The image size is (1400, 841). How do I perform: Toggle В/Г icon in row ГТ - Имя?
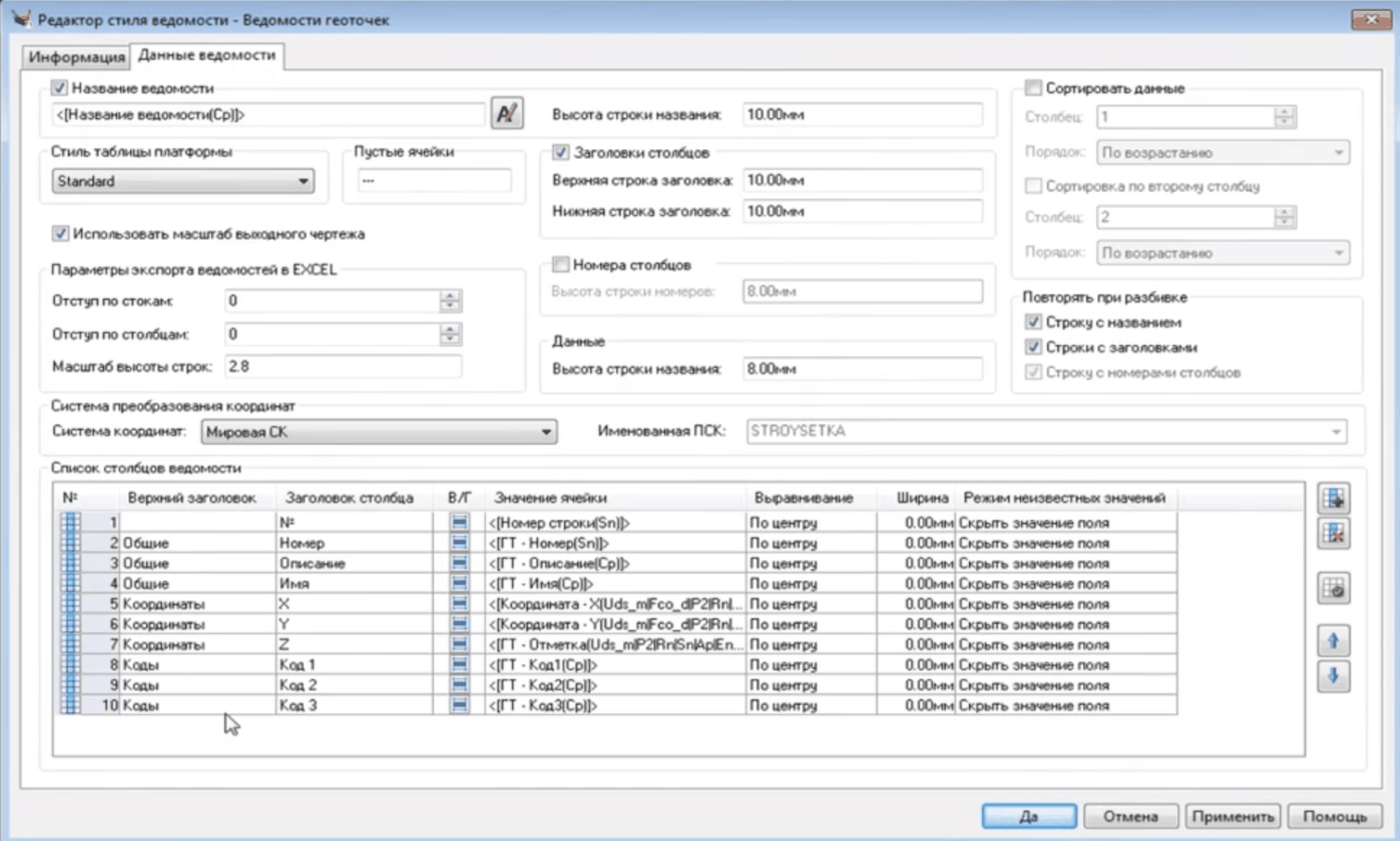[x=459, y=583]
